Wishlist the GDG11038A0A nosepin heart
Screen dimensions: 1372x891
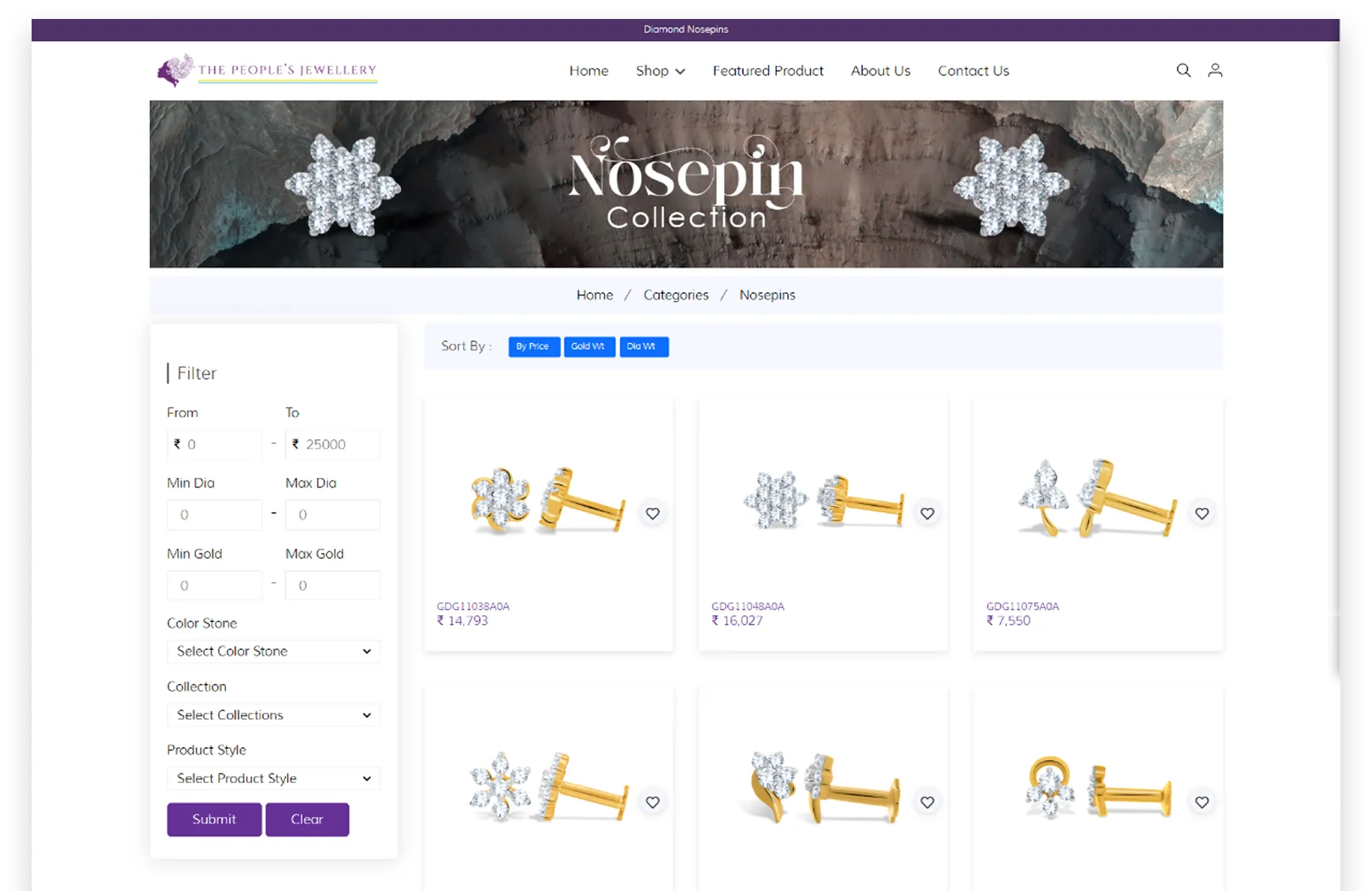coord(652,513)
